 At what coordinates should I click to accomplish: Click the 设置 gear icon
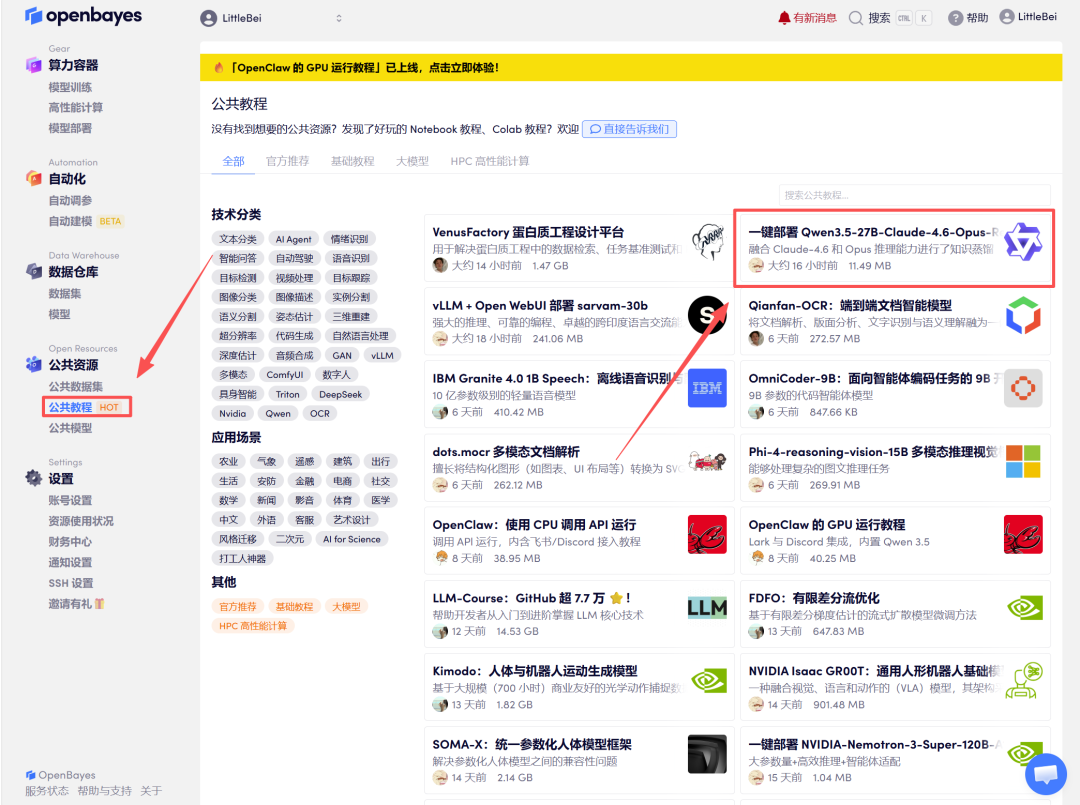34,478
